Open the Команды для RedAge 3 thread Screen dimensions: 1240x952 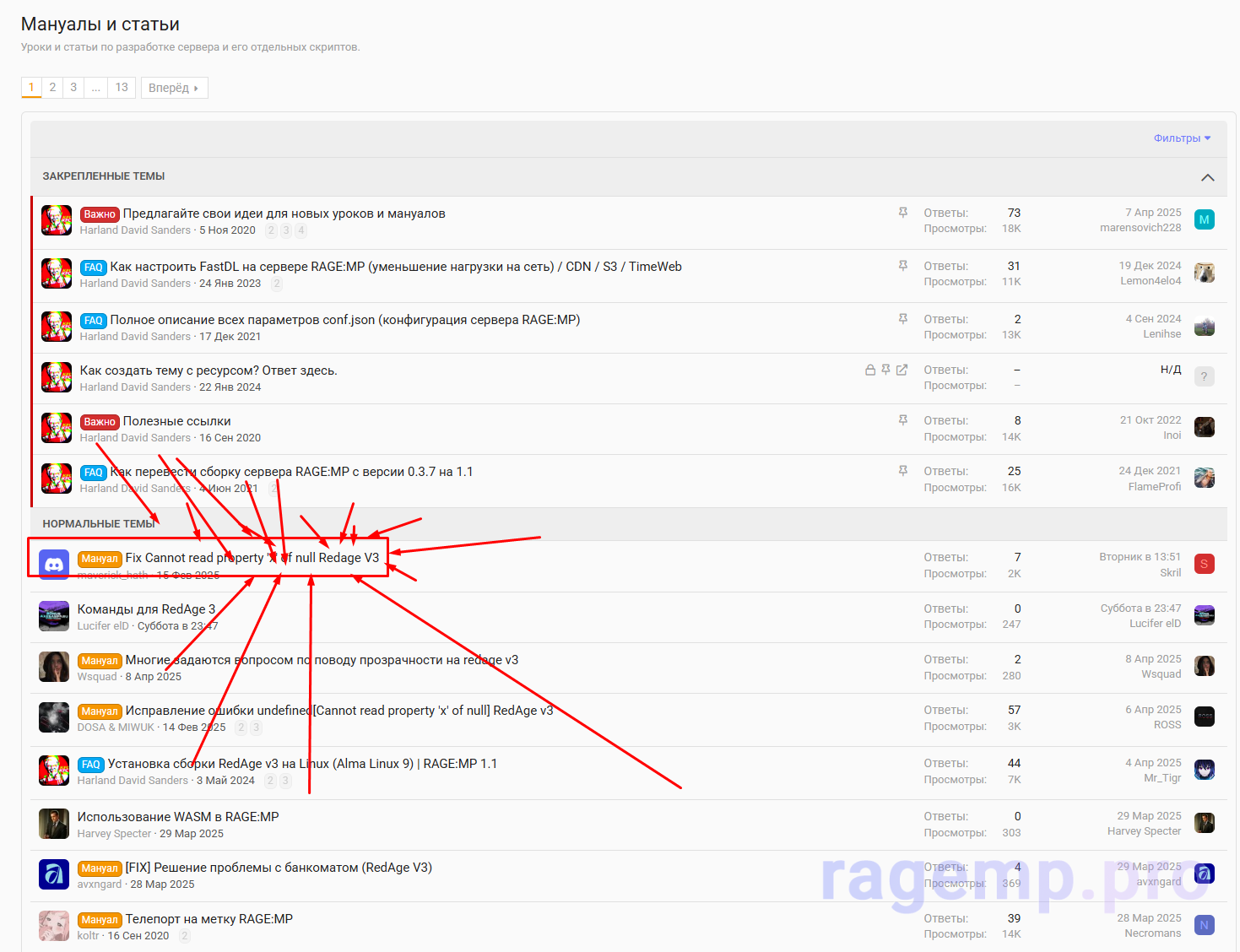146,609
